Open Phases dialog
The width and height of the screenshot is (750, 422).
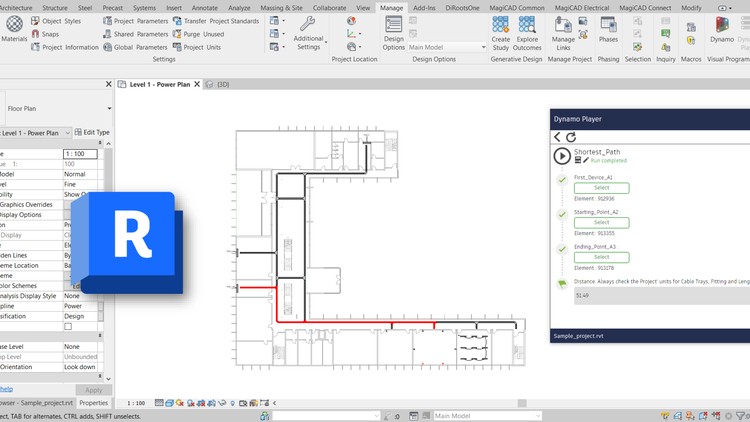608,29
